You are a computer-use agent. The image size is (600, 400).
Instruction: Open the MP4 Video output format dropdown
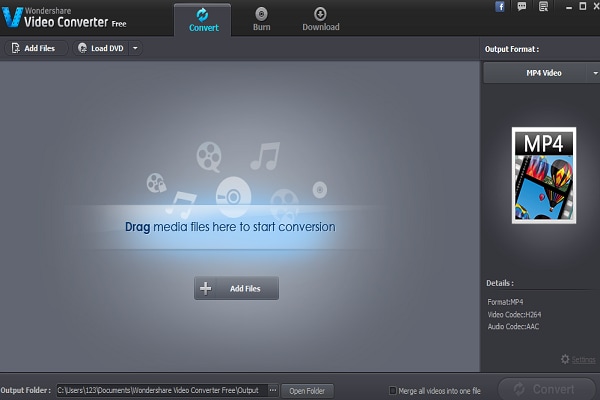tap(543, 73)
